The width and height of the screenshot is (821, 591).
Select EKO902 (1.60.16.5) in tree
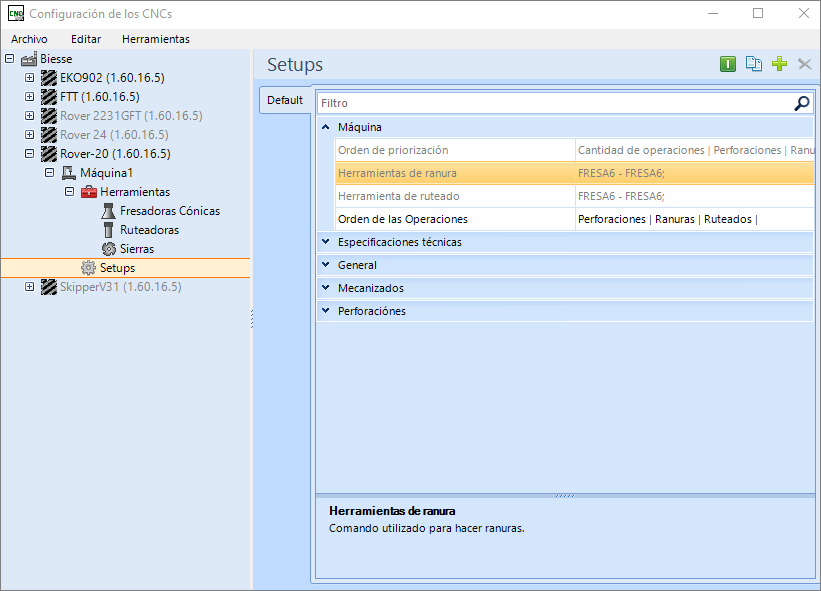pyautogui.click(x=113, y=78)
